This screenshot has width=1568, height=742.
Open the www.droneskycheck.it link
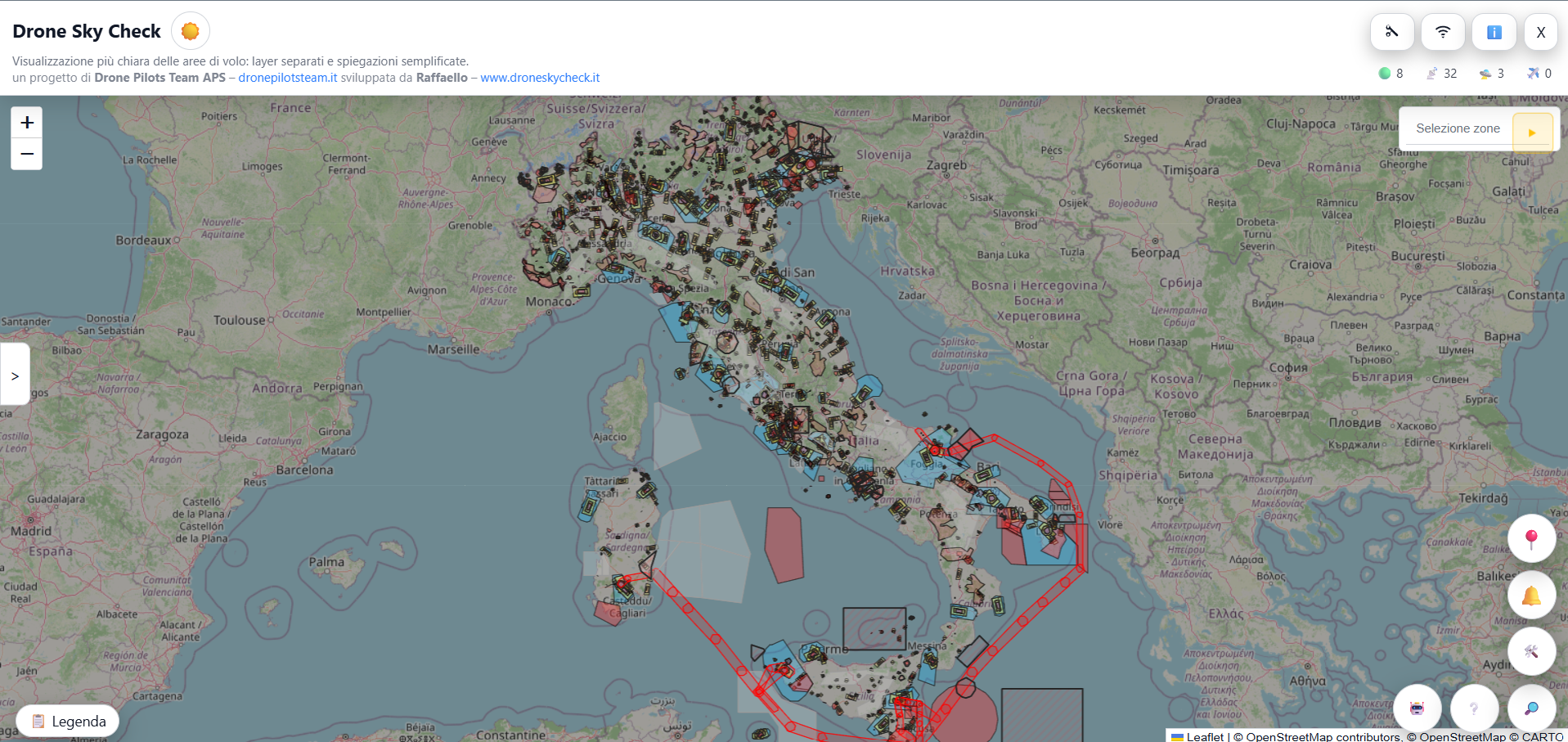point(540,78)
